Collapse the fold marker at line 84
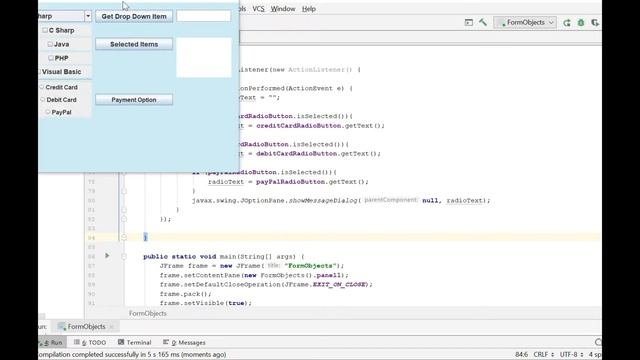 point(124,238)
